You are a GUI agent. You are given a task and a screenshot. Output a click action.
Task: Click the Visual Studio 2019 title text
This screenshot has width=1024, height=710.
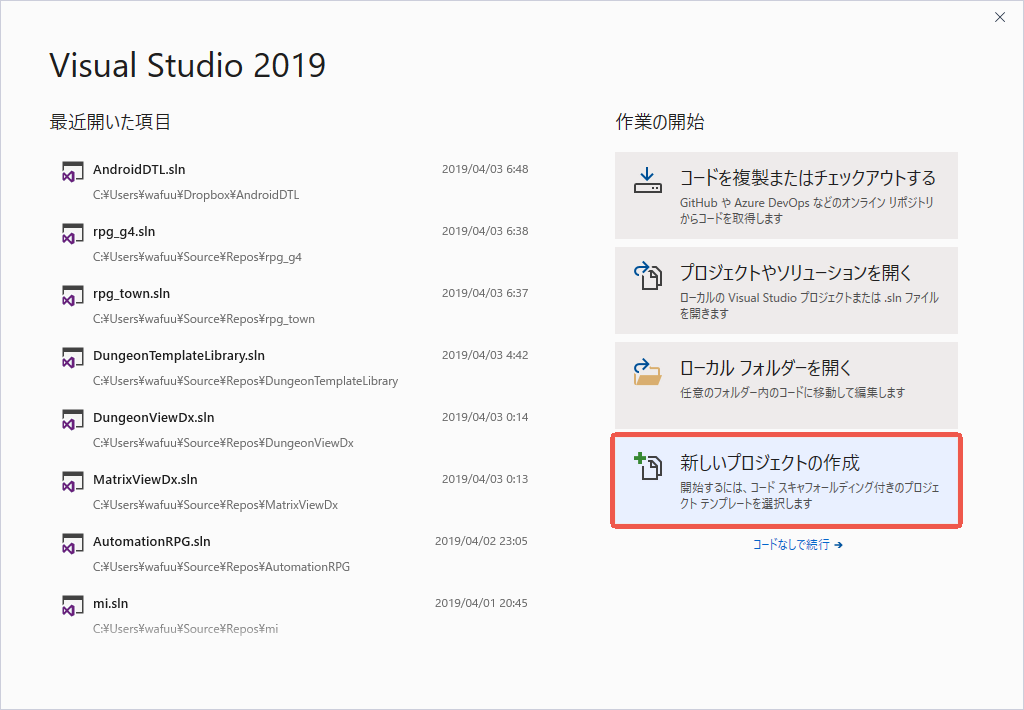click(x=187, y=65)
